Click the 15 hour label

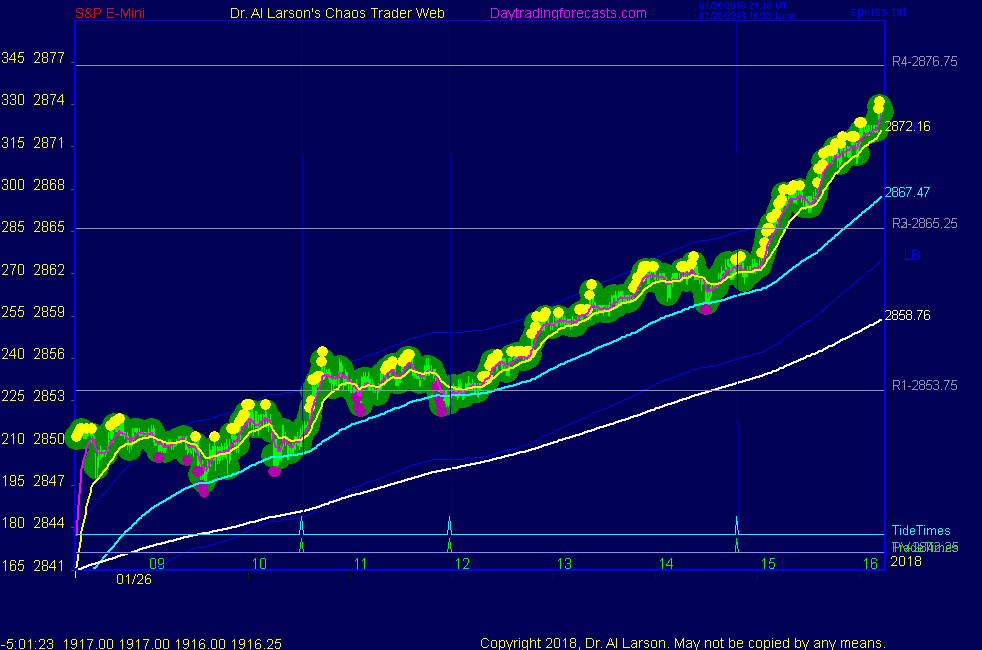[768, 564]
